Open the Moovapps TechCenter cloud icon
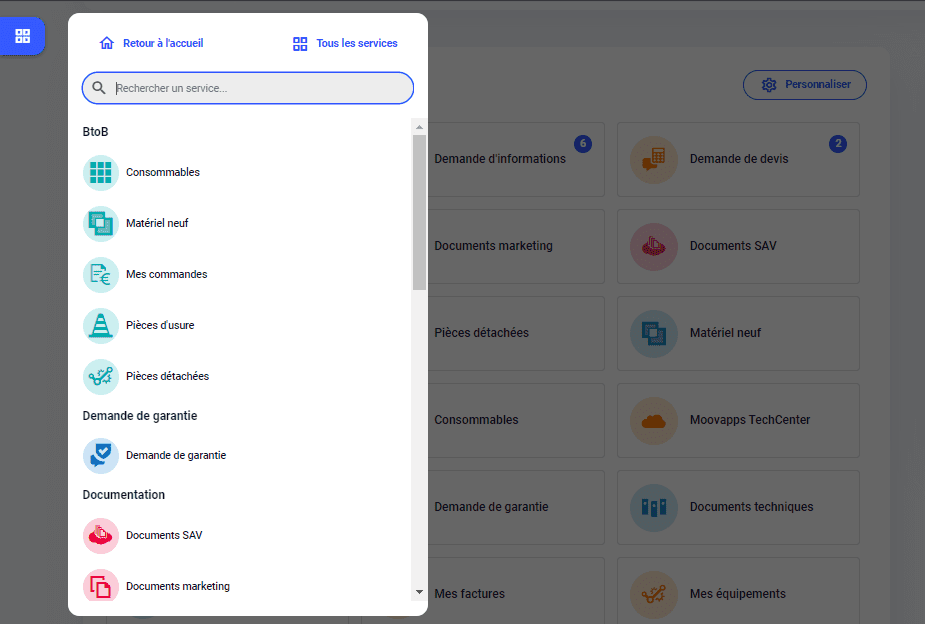 (653, 420)
